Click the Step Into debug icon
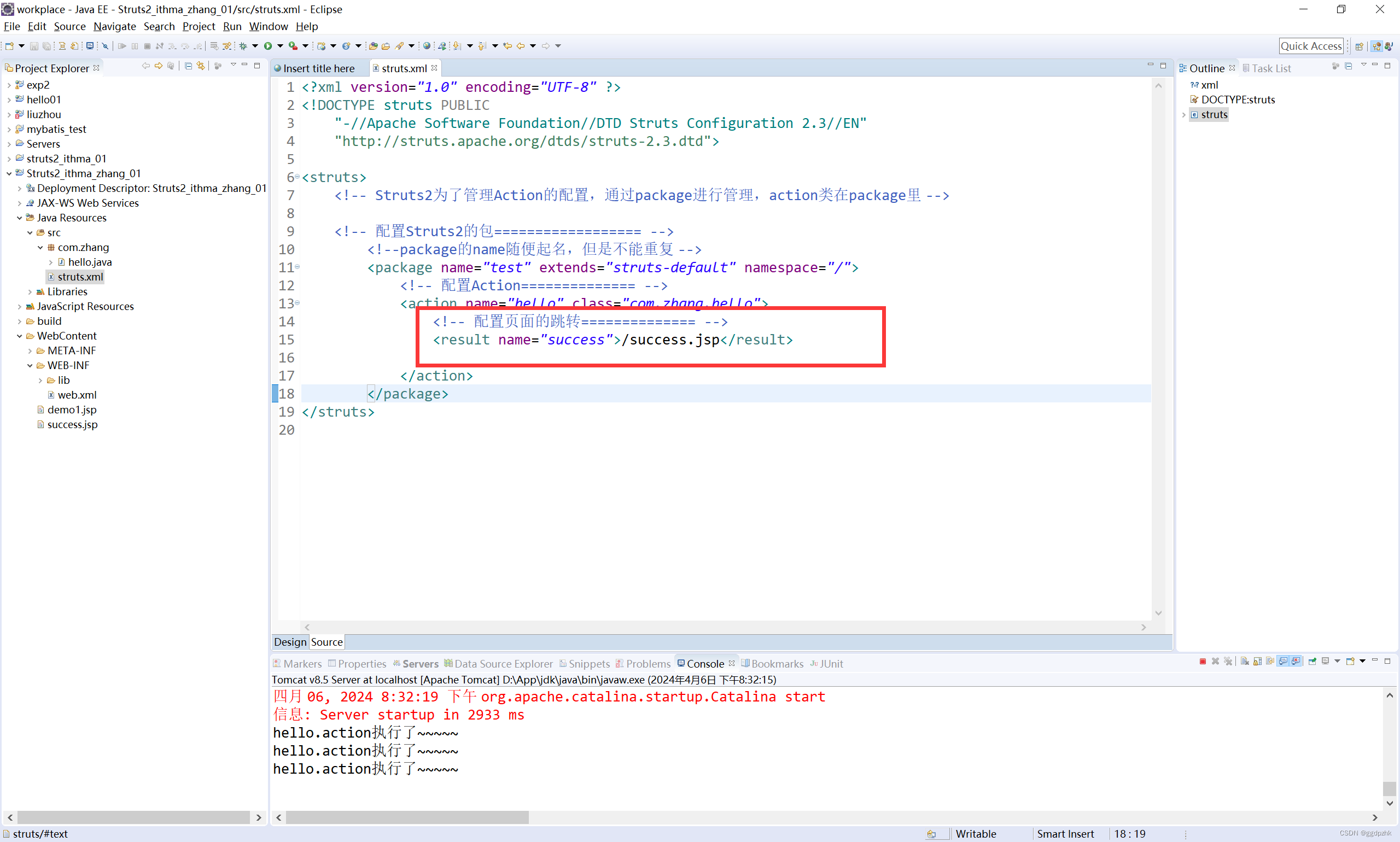Viewport: 1400px width, 842px height. (172, 46)
